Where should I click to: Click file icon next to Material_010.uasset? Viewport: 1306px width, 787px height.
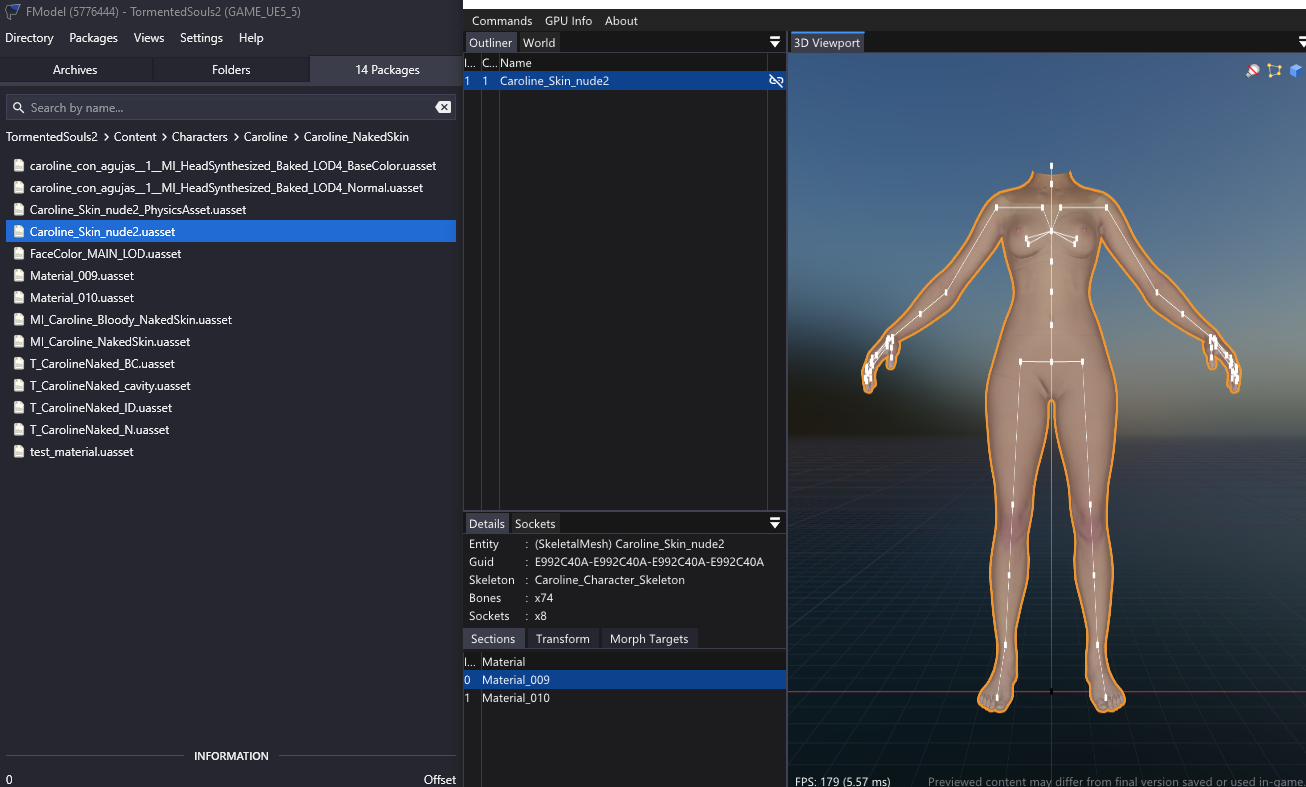pyautogui.click(x=19, y=298)
